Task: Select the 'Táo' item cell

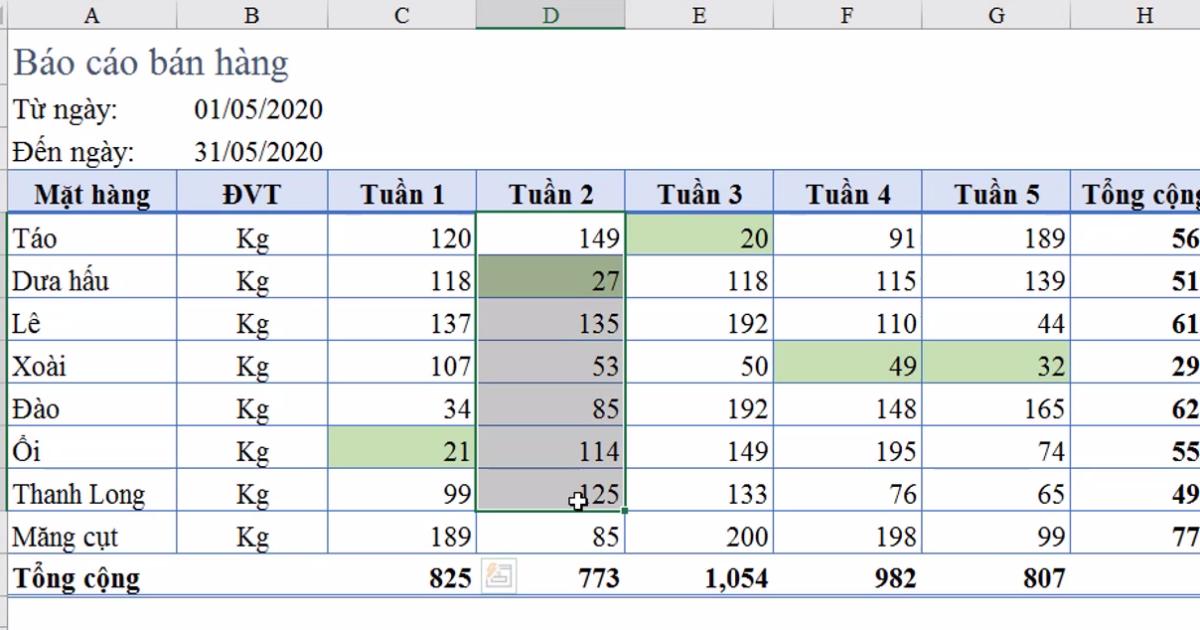Action: 92,236
